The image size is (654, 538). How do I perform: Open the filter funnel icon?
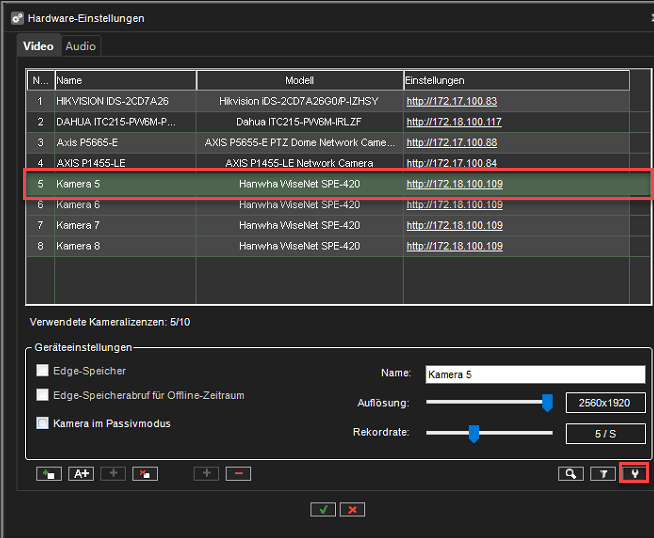pos(602,474)
